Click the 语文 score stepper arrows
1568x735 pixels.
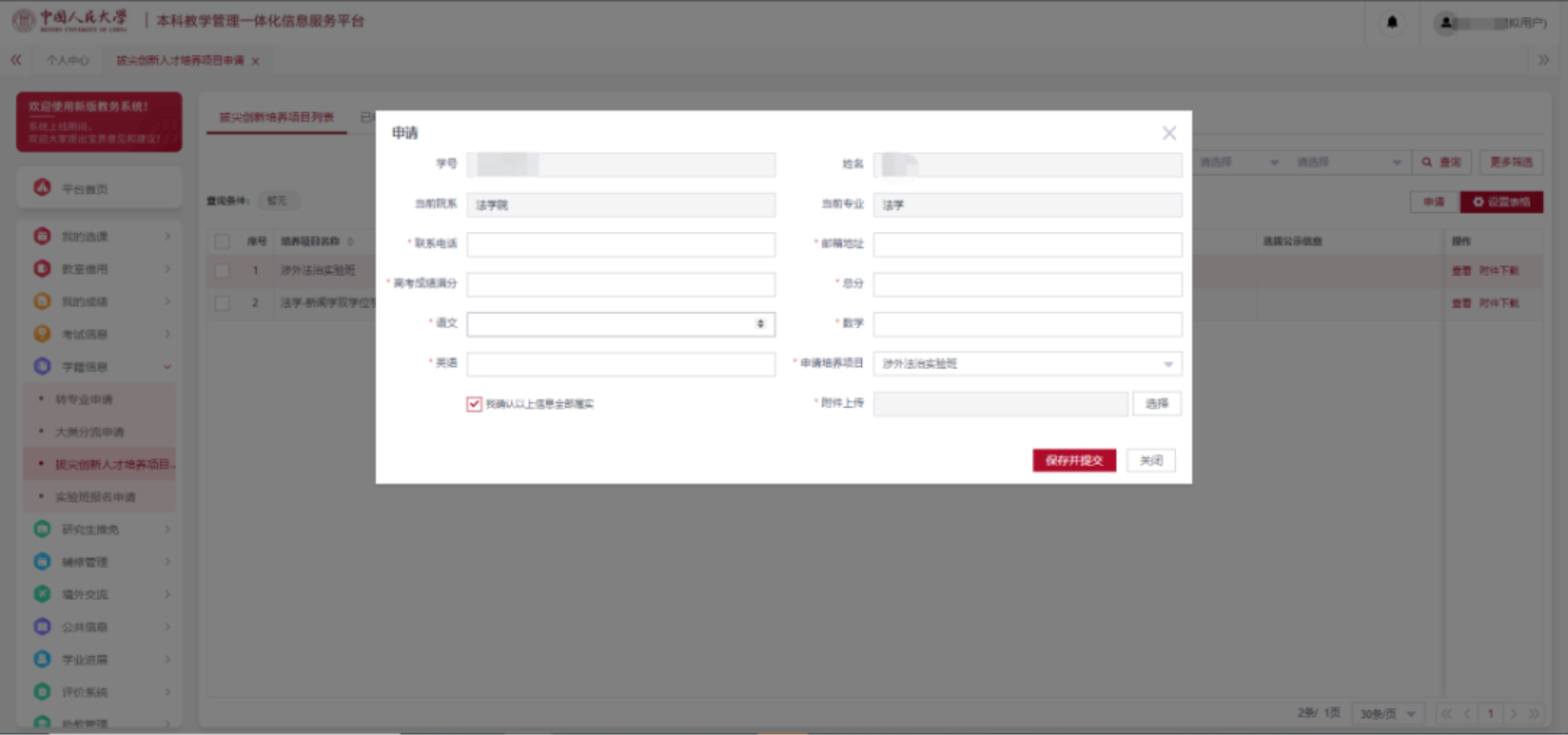760,324
